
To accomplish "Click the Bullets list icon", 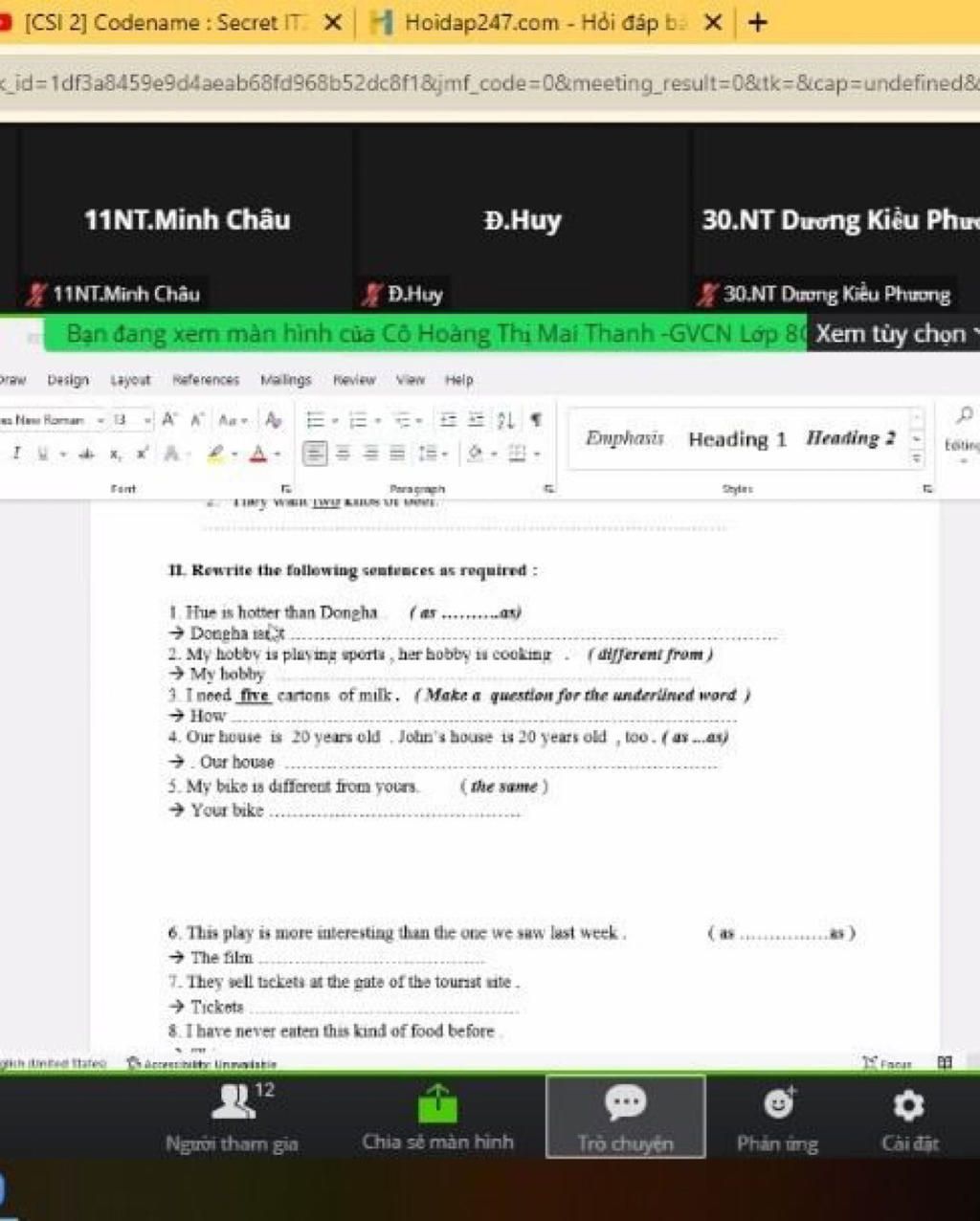I will [x=315, y=420].
